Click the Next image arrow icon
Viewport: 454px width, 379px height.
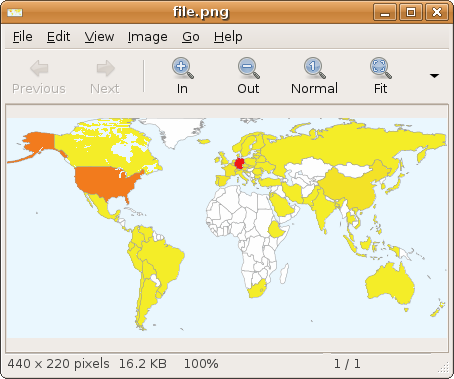tap(105, 68)
